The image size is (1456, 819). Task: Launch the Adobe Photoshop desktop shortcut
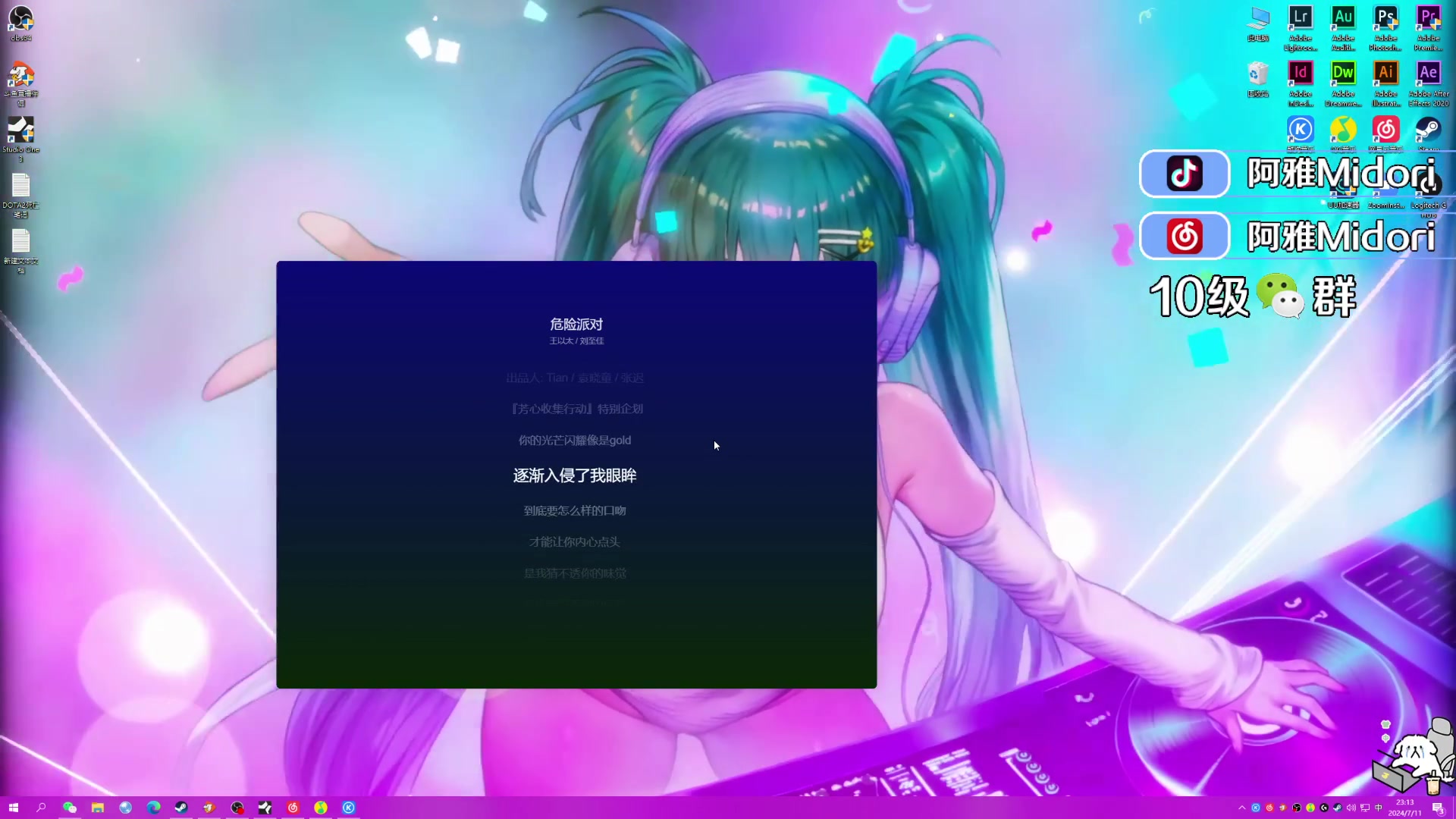pos(1385,28)
